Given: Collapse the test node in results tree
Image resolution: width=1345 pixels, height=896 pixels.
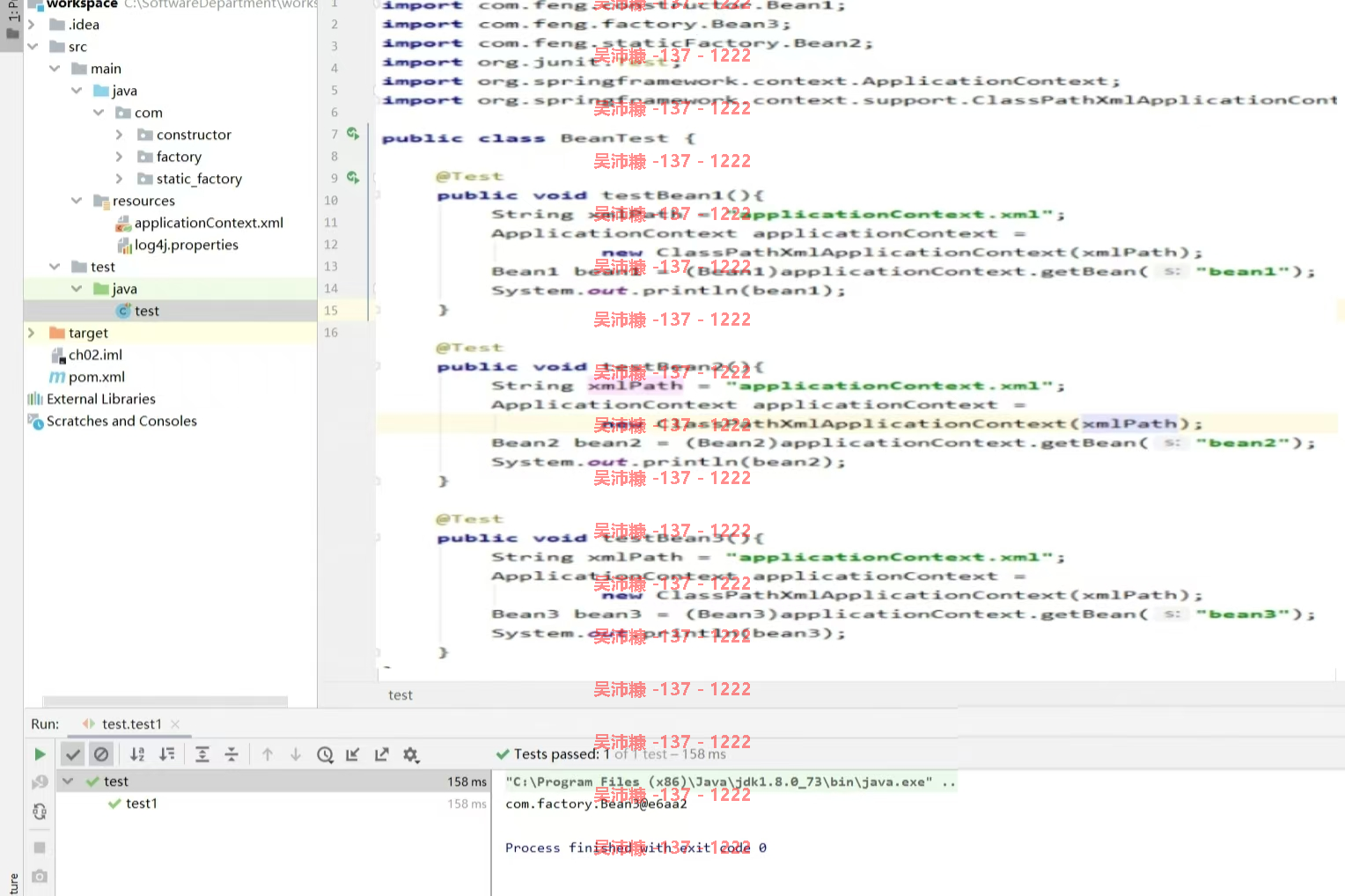Looking at the screenshot, I should coord(68,782).
